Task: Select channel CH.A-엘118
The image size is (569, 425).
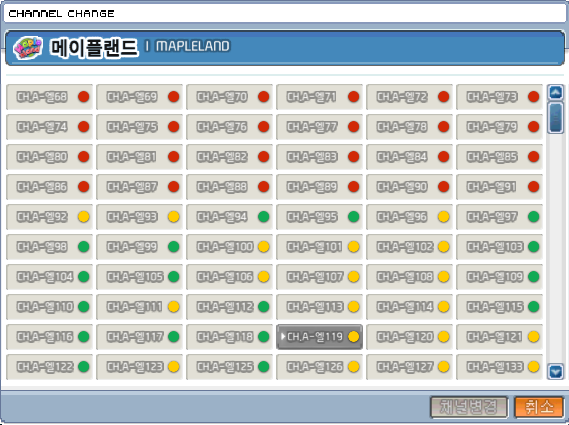Action: coord(229,337)
